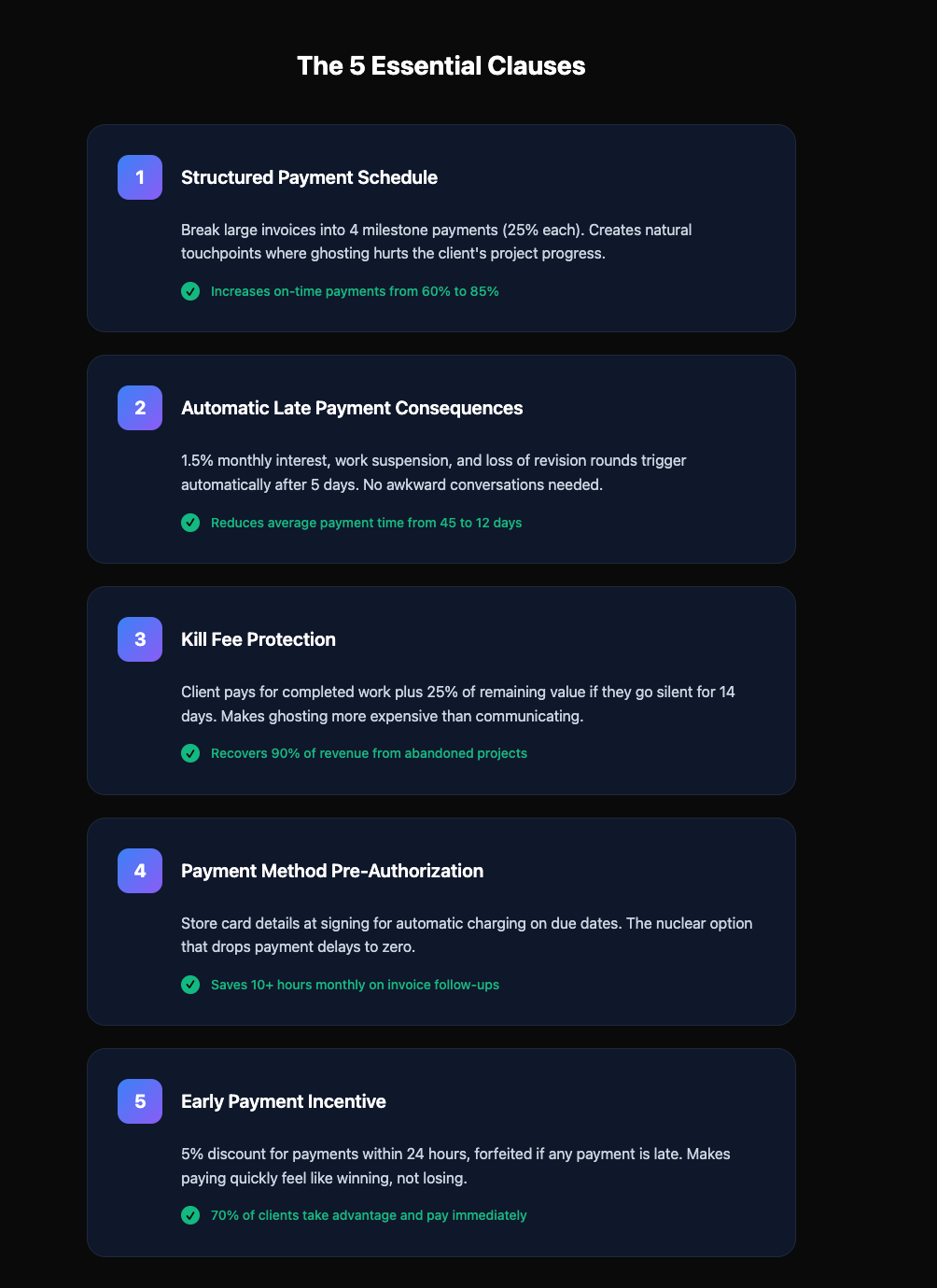Select the Automatic Late Payment Consequences heading
The image size is (937, 1288).
point(352,408)
